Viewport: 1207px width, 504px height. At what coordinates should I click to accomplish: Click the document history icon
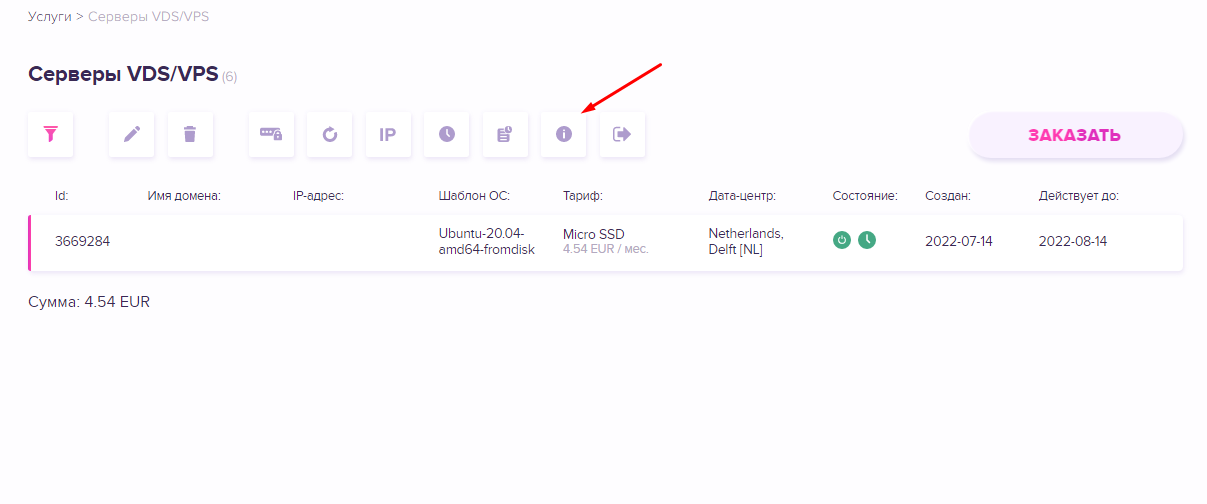505,135
